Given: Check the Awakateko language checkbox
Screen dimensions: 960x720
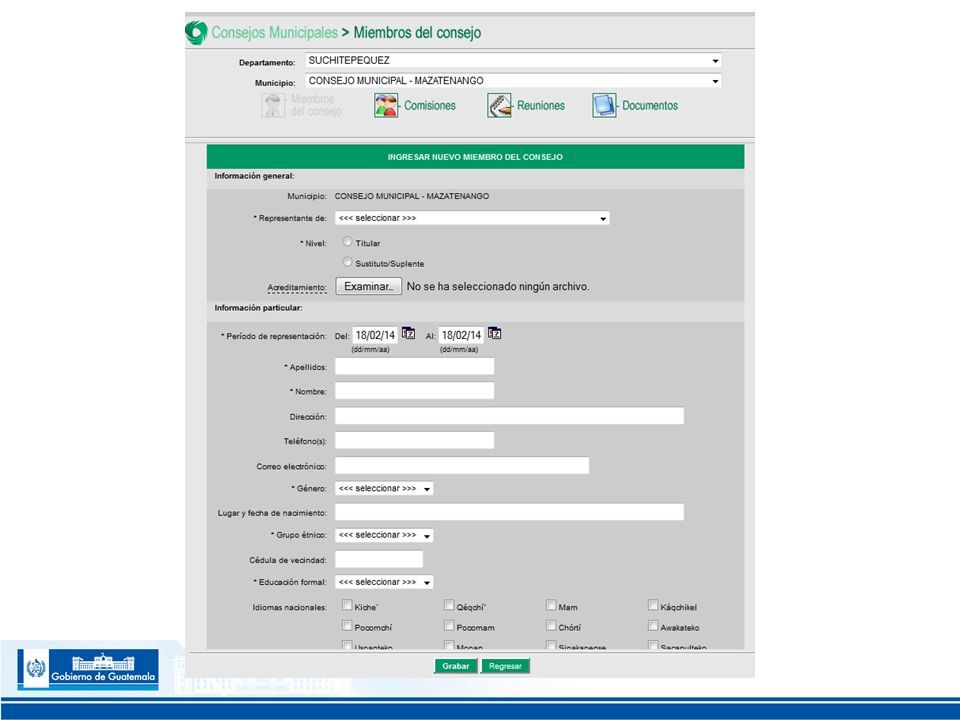Looking at the screenshot, I should coord(653,626).
